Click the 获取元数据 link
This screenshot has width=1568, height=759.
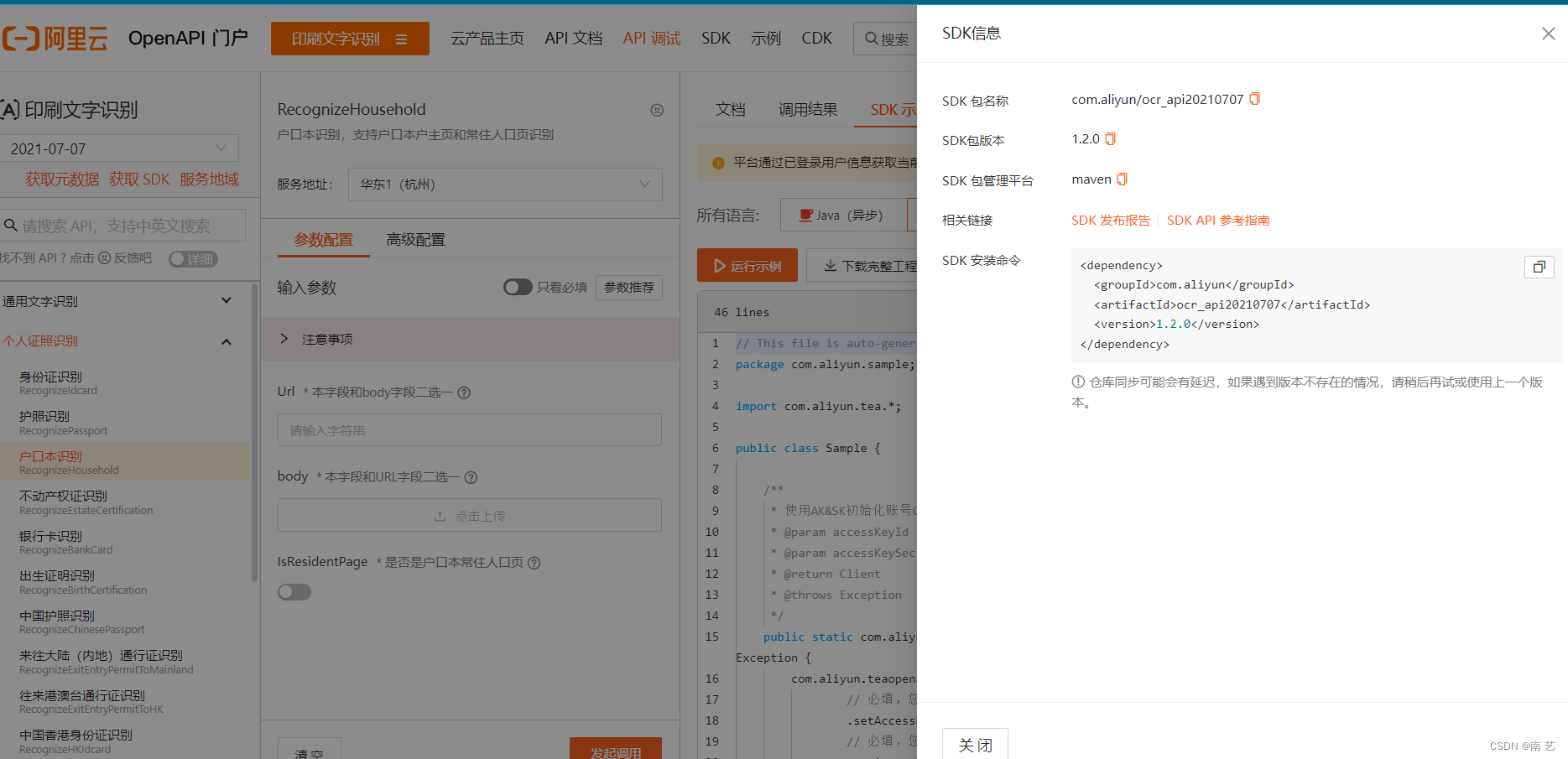61,179
